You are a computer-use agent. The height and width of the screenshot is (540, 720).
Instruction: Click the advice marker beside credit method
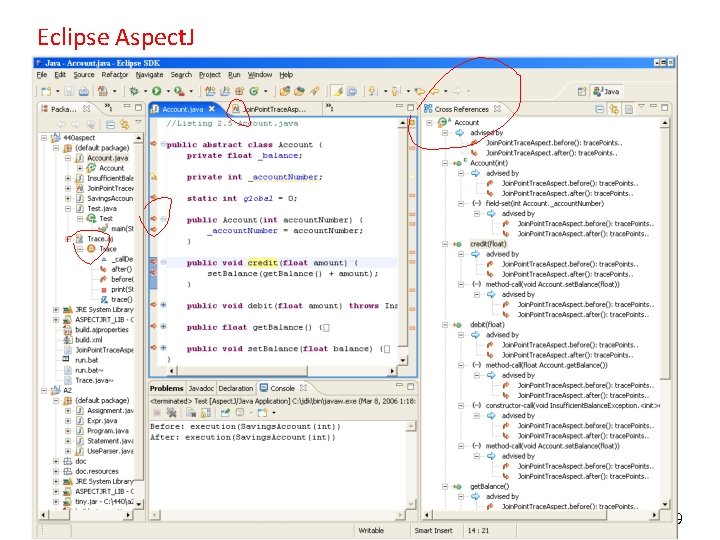click(x=153, y=264)
